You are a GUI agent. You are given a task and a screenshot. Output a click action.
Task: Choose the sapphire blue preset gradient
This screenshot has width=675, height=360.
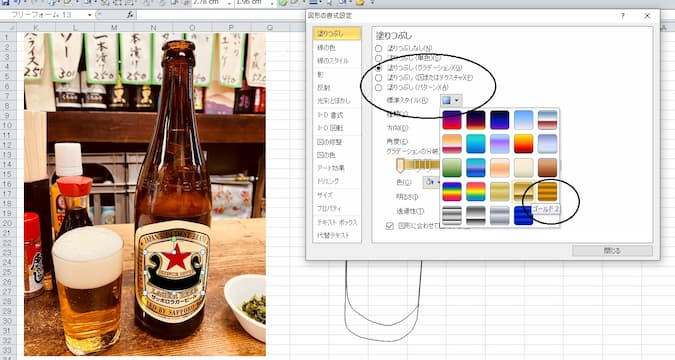click(523, 215)
